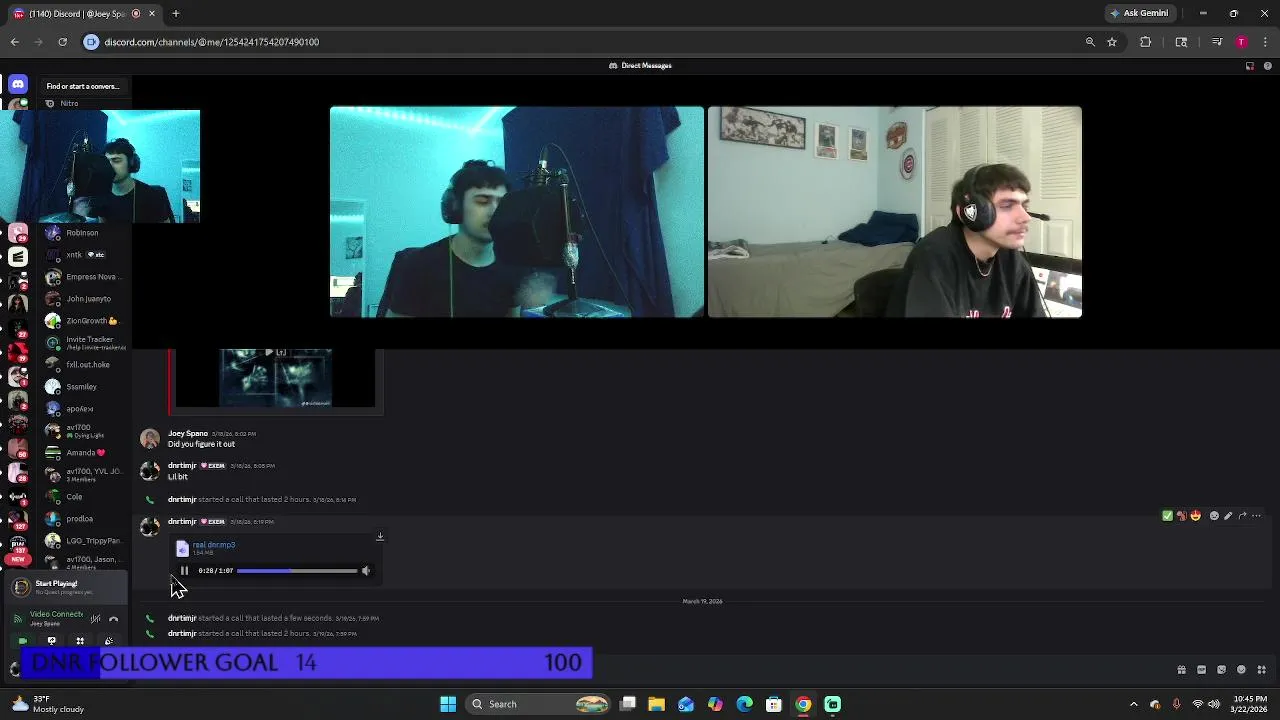Toggle noise suppression in voice panel
This screenshot has height=720, width=1280.
click(x=95, y=619)
